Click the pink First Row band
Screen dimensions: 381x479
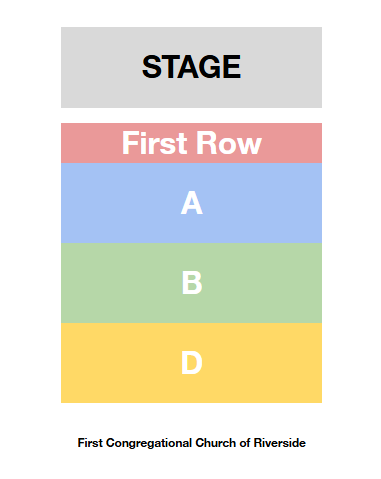[191, 143]
